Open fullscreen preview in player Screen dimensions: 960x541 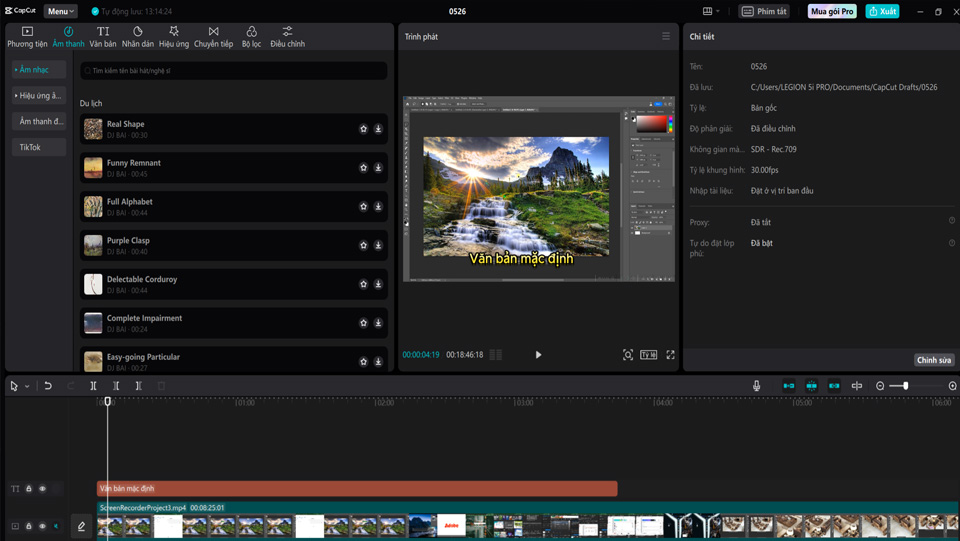(x=670, y=355)
